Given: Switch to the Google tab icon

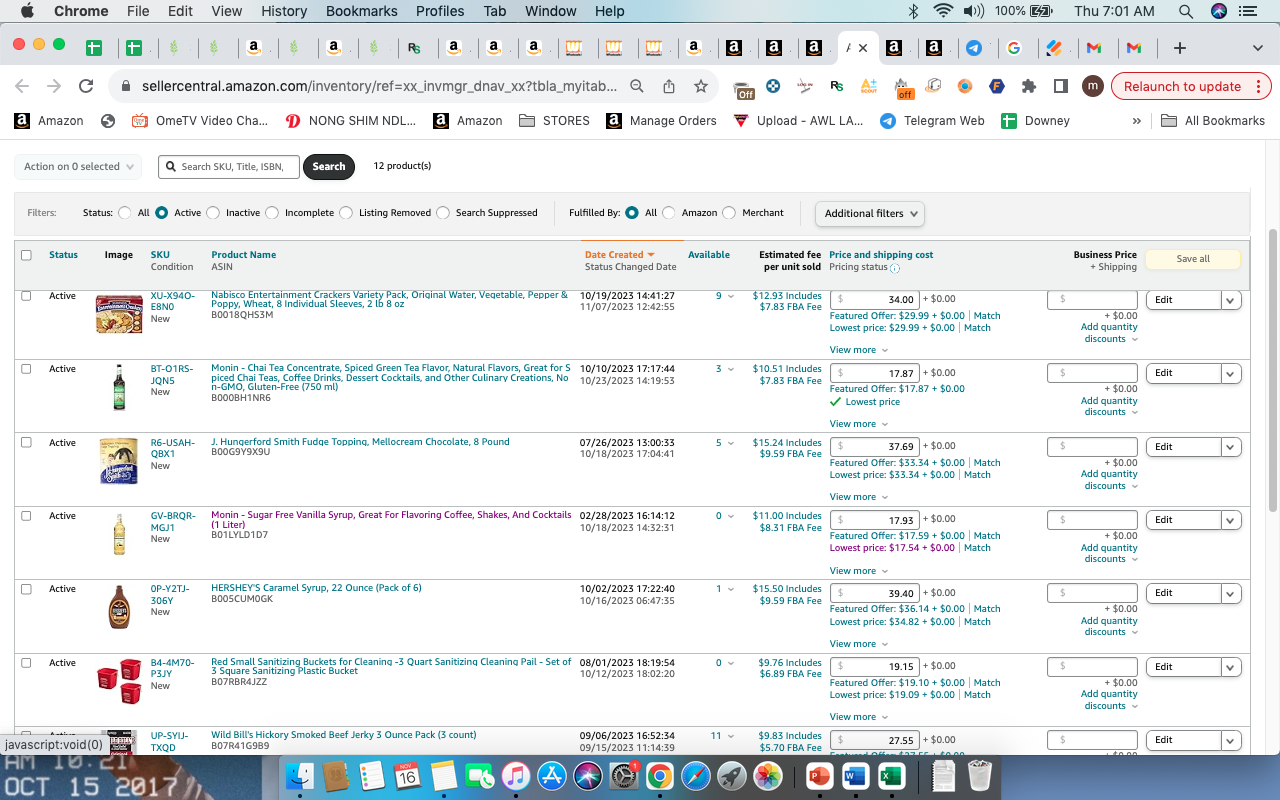Looking at the screenshot, I should pyautogui.click(x=1014, y=48).
